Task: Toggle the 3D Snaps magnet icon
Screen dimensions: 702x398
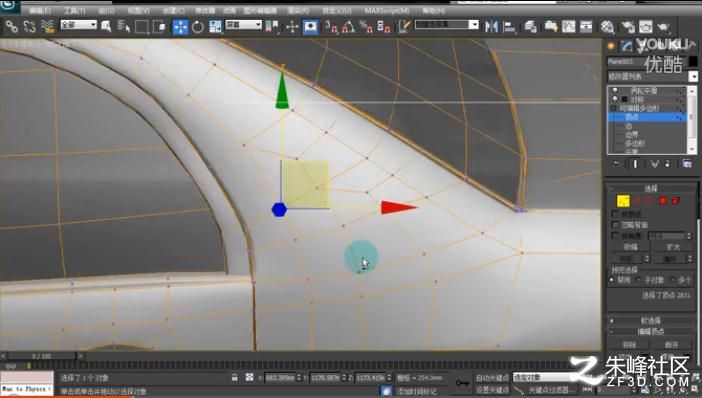Action: (x=331, y=27)
